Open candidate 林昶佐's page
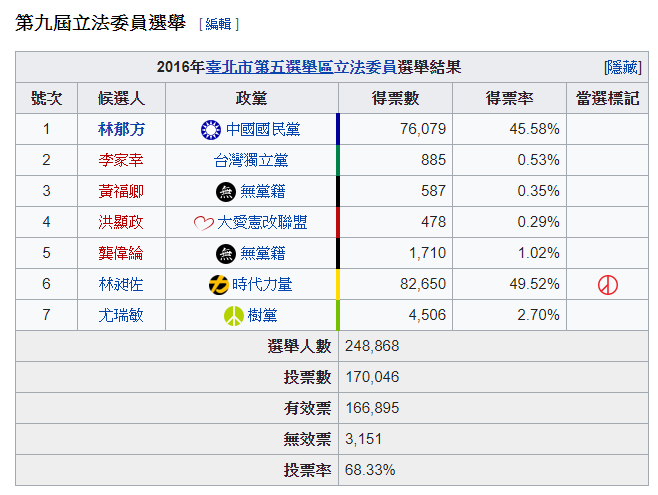The height and width of the screenshot is (495, 658). 121,284
